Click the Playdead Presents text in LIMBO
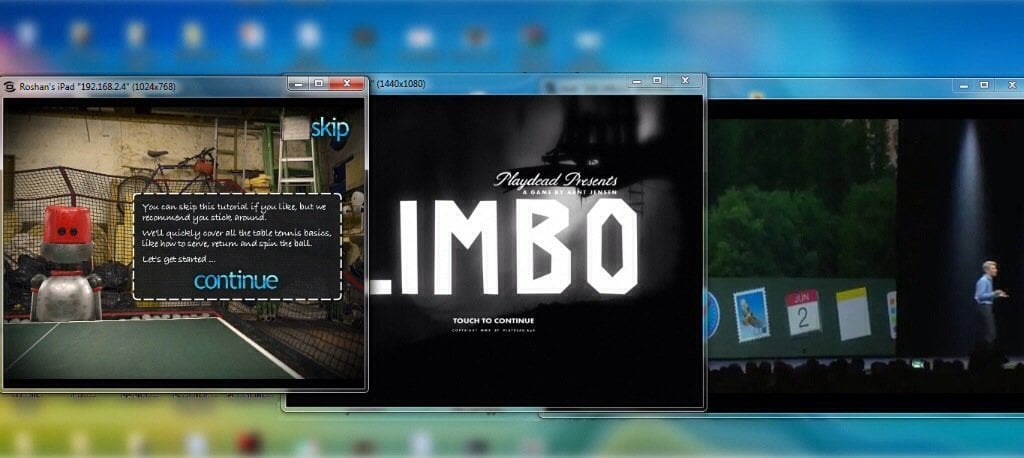Image resolution: width=1024 pixels, height=458 pixels. [555, 180]
